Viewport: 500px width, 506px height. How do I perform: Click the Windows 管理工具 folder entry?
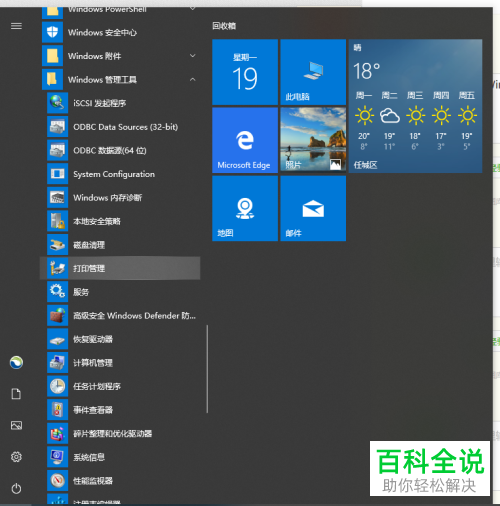pyautogui.click(x=121, y=79)
